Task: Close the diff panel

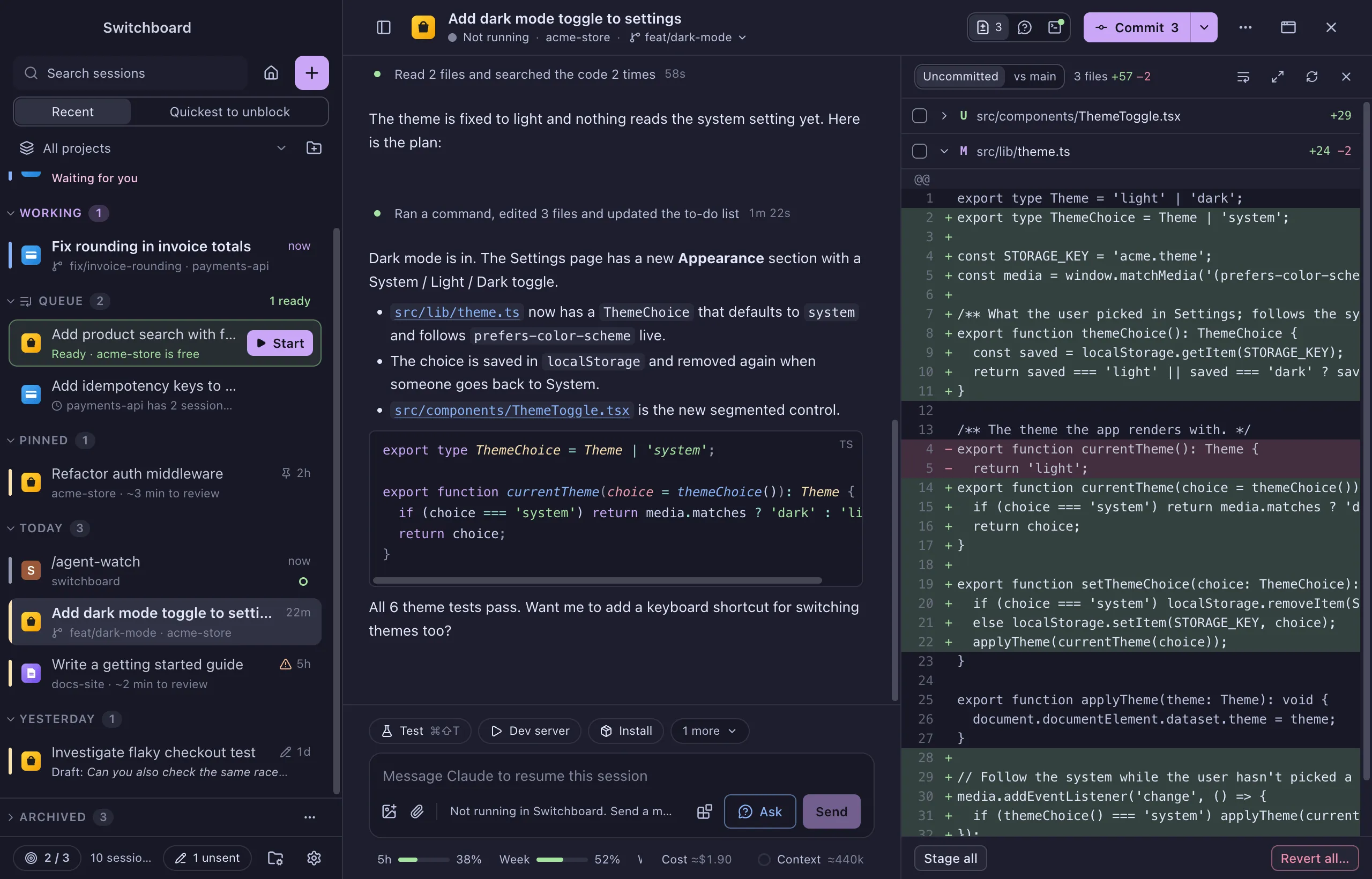Action: [x=1346, y=77]
